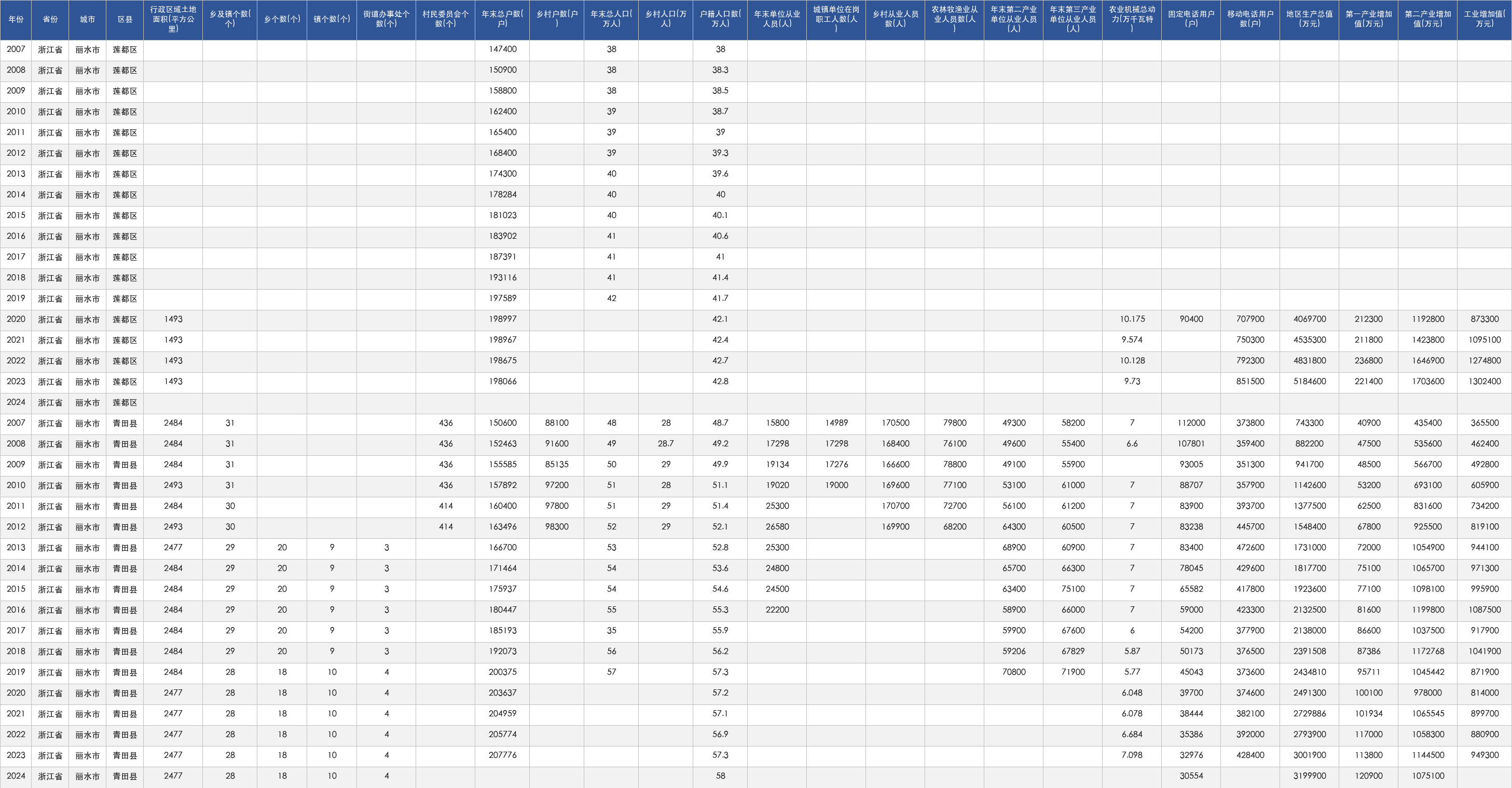Click the 工业增加值 header cell

1484,19
